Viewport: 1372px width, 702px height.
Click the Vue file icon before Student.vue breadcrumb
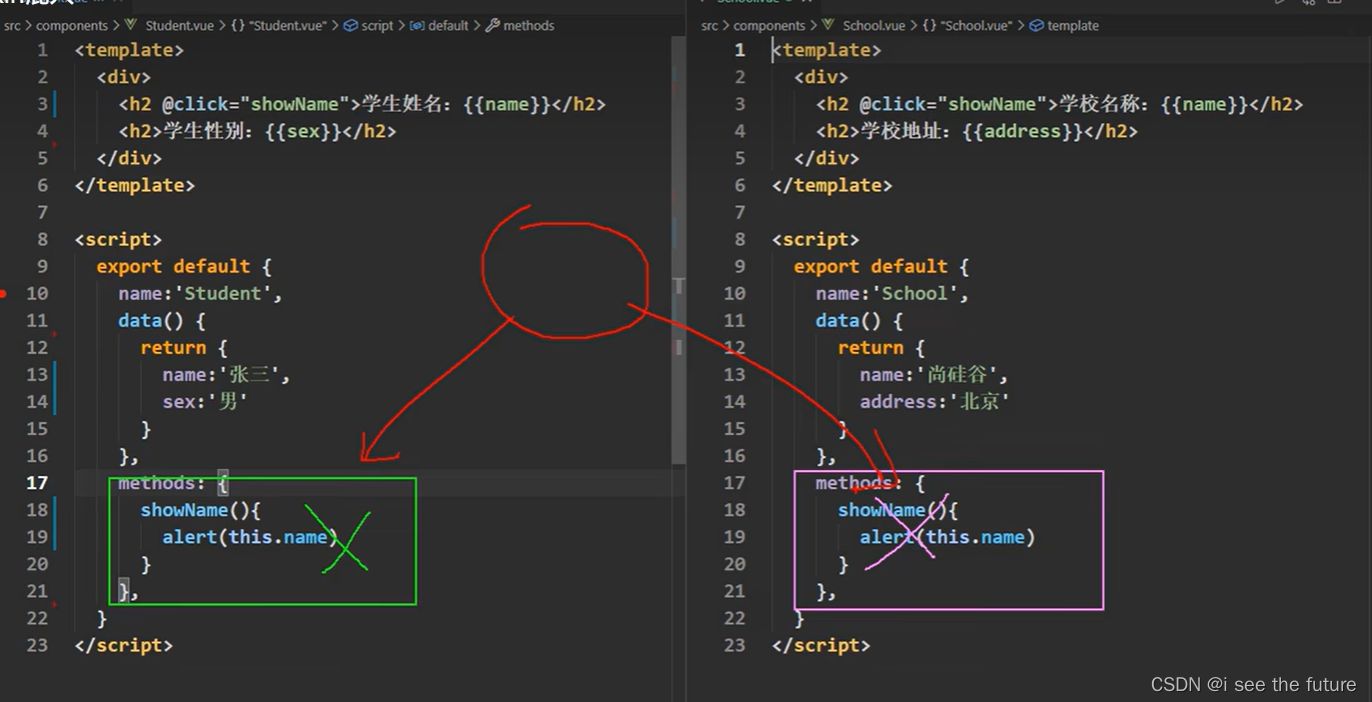[x=130, y=25]
